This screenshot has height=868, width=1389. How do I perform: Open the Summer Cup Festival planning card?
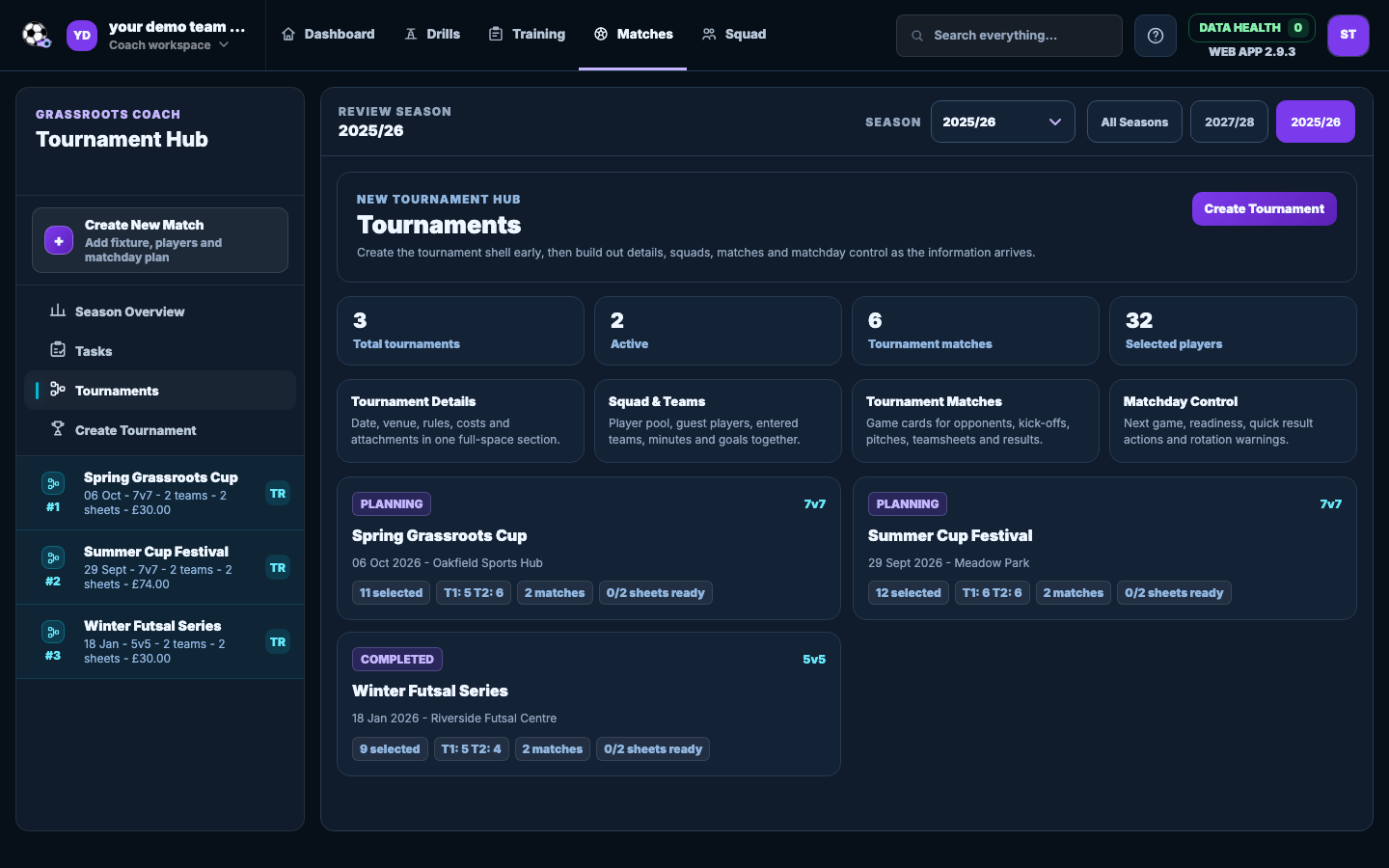pos(1104,548)
